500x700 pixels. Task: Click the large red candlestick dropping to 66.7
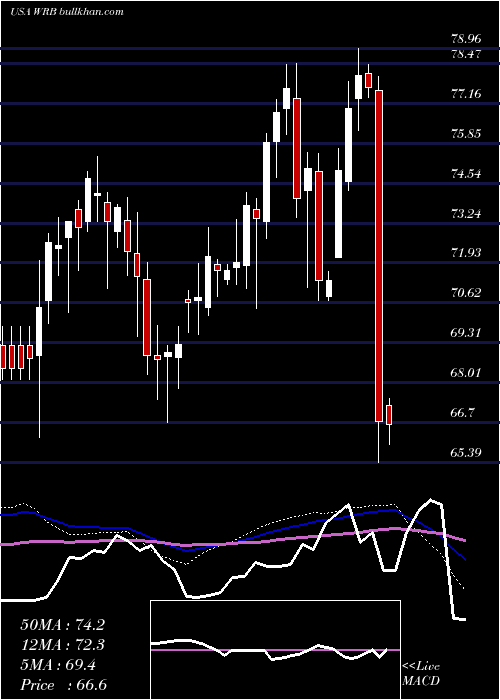coord(379,255)
